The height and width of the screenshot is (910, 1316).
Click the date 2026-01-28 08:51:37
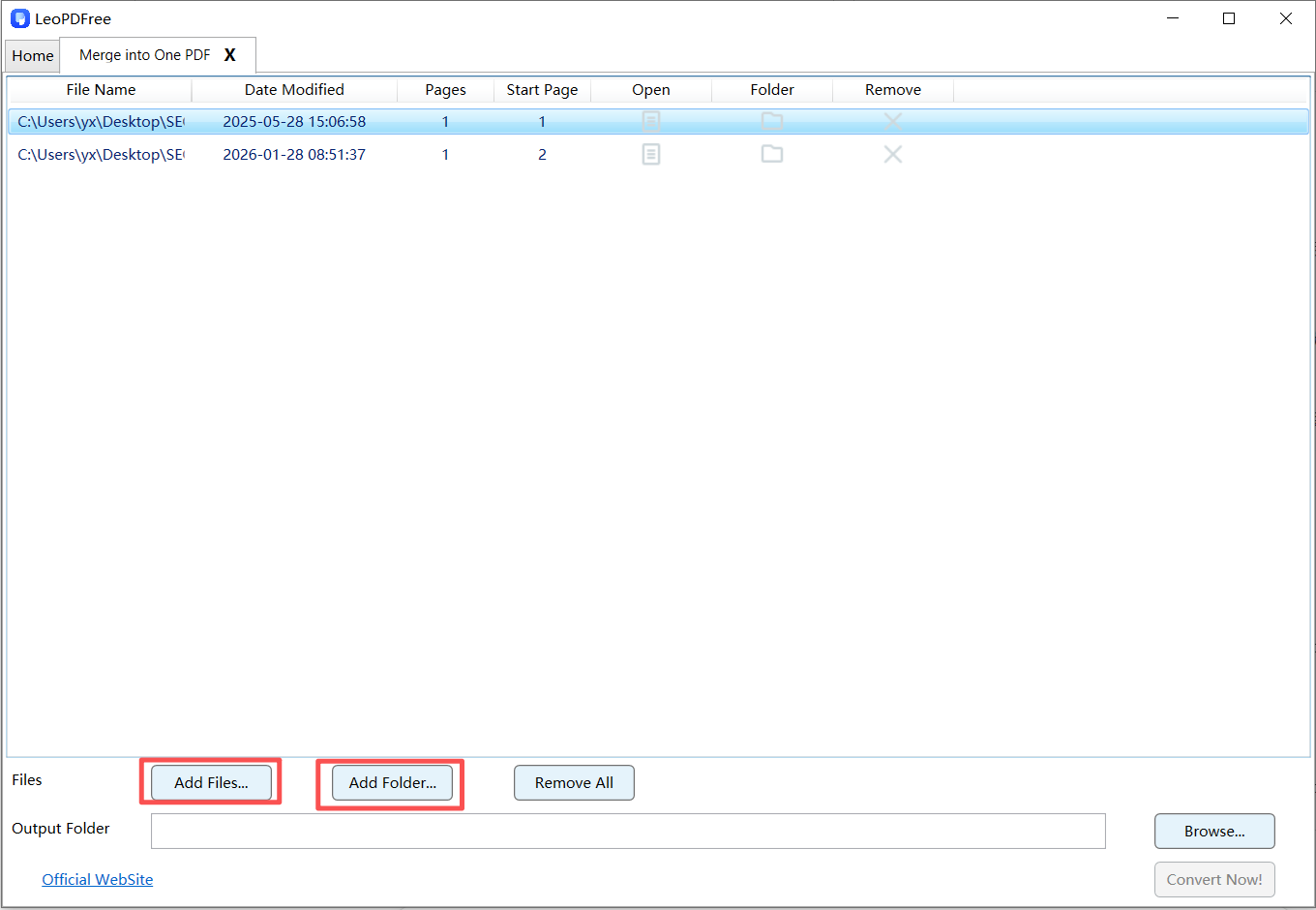tap(294, 155)
